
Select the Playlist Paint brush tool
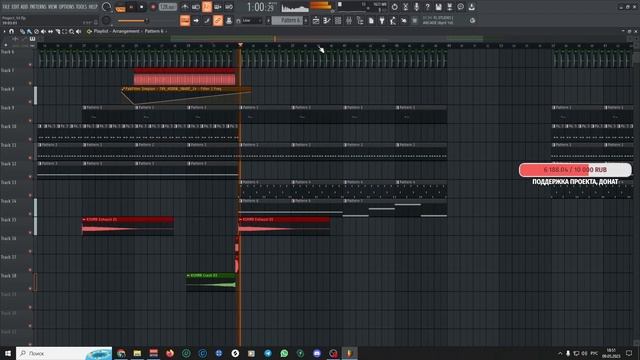(29, 31)
